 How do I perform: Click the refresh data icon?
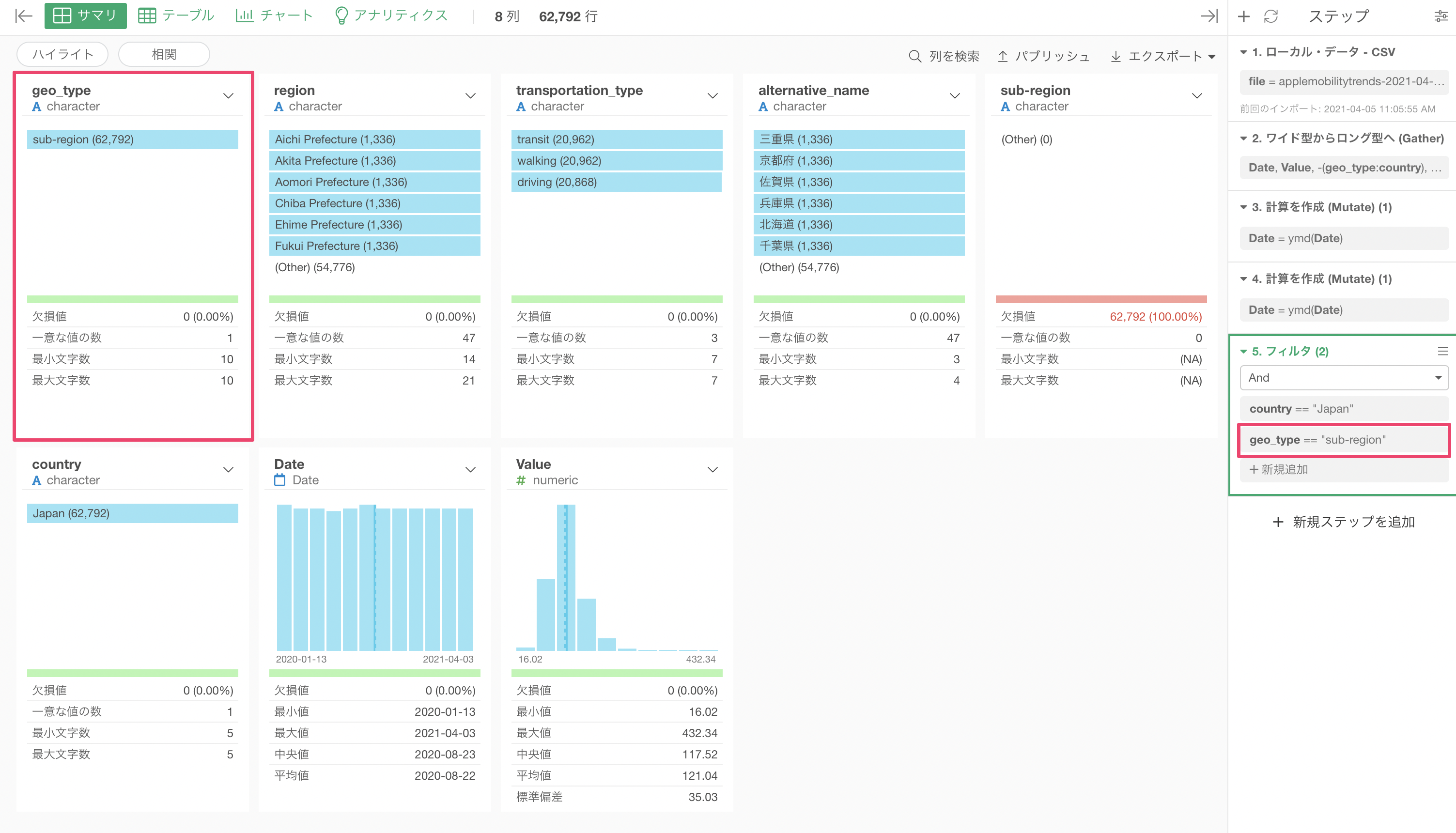coord(1270,16)
